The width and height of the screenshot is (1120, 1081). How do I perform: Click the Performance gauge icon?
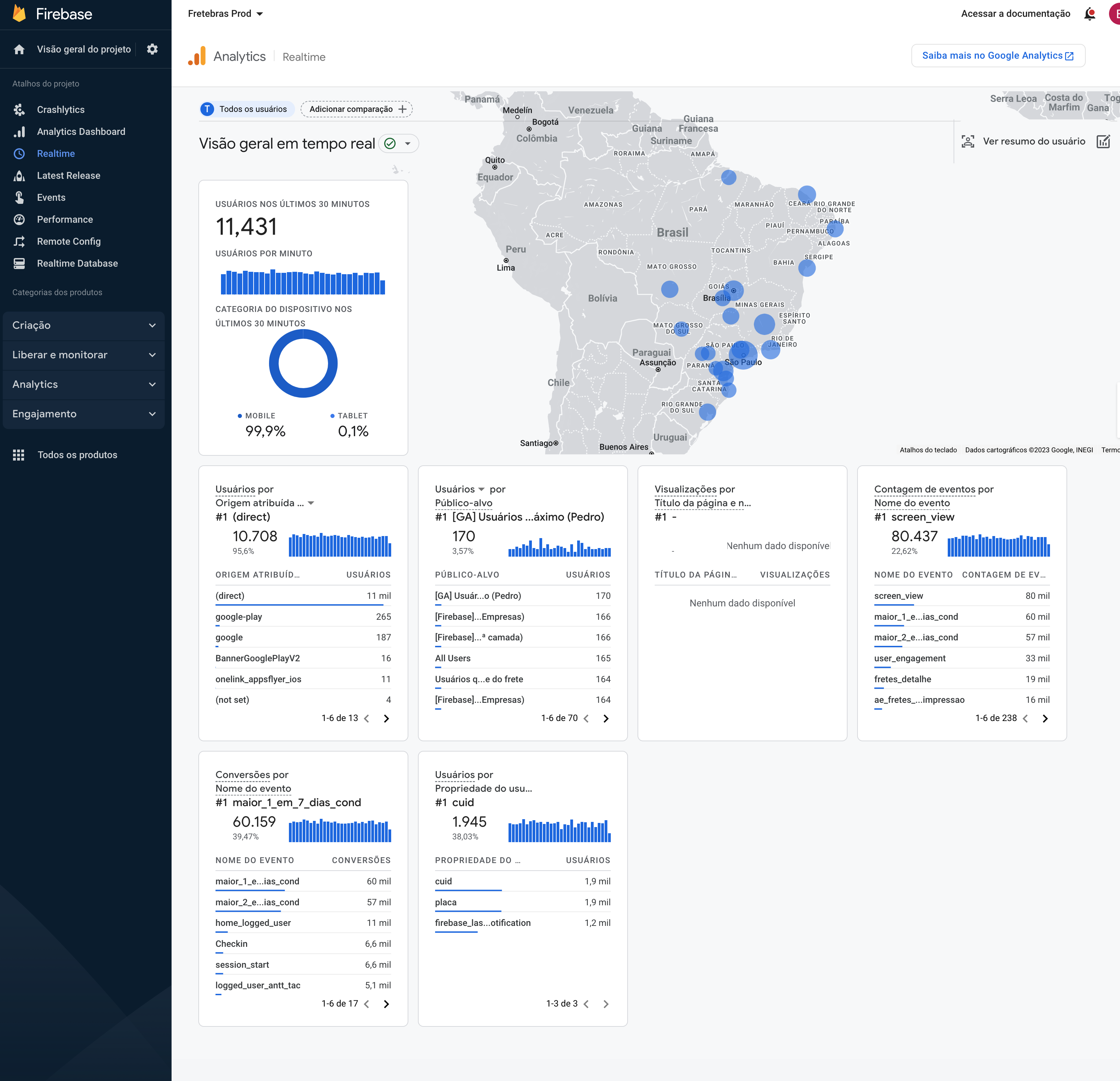pos(19,219)
